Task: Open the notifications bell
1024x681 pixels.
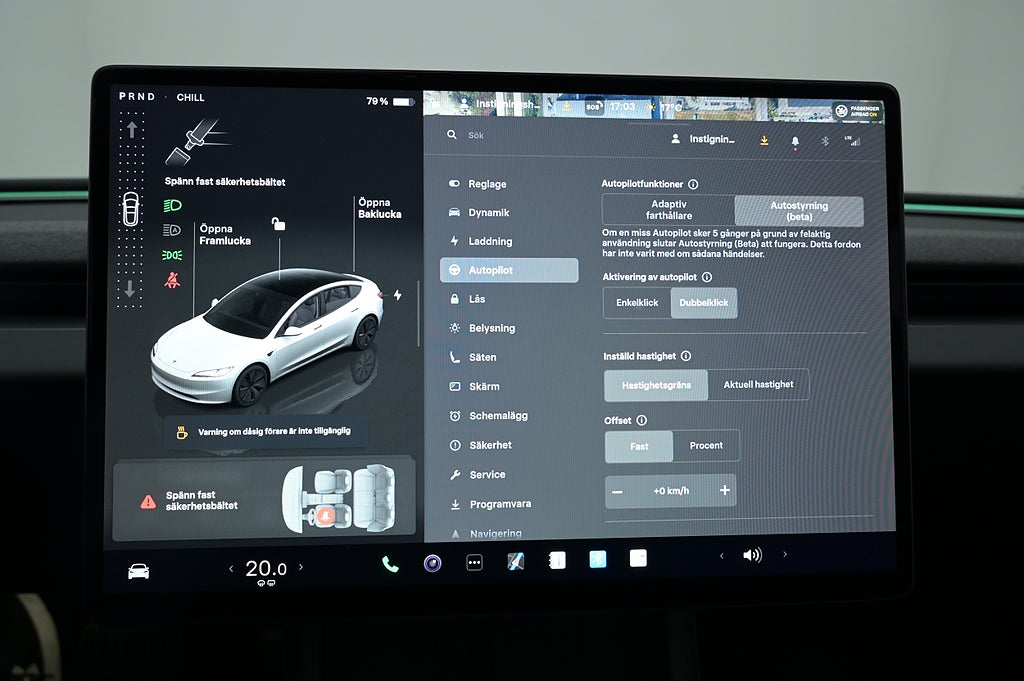Action: [795, 141]
